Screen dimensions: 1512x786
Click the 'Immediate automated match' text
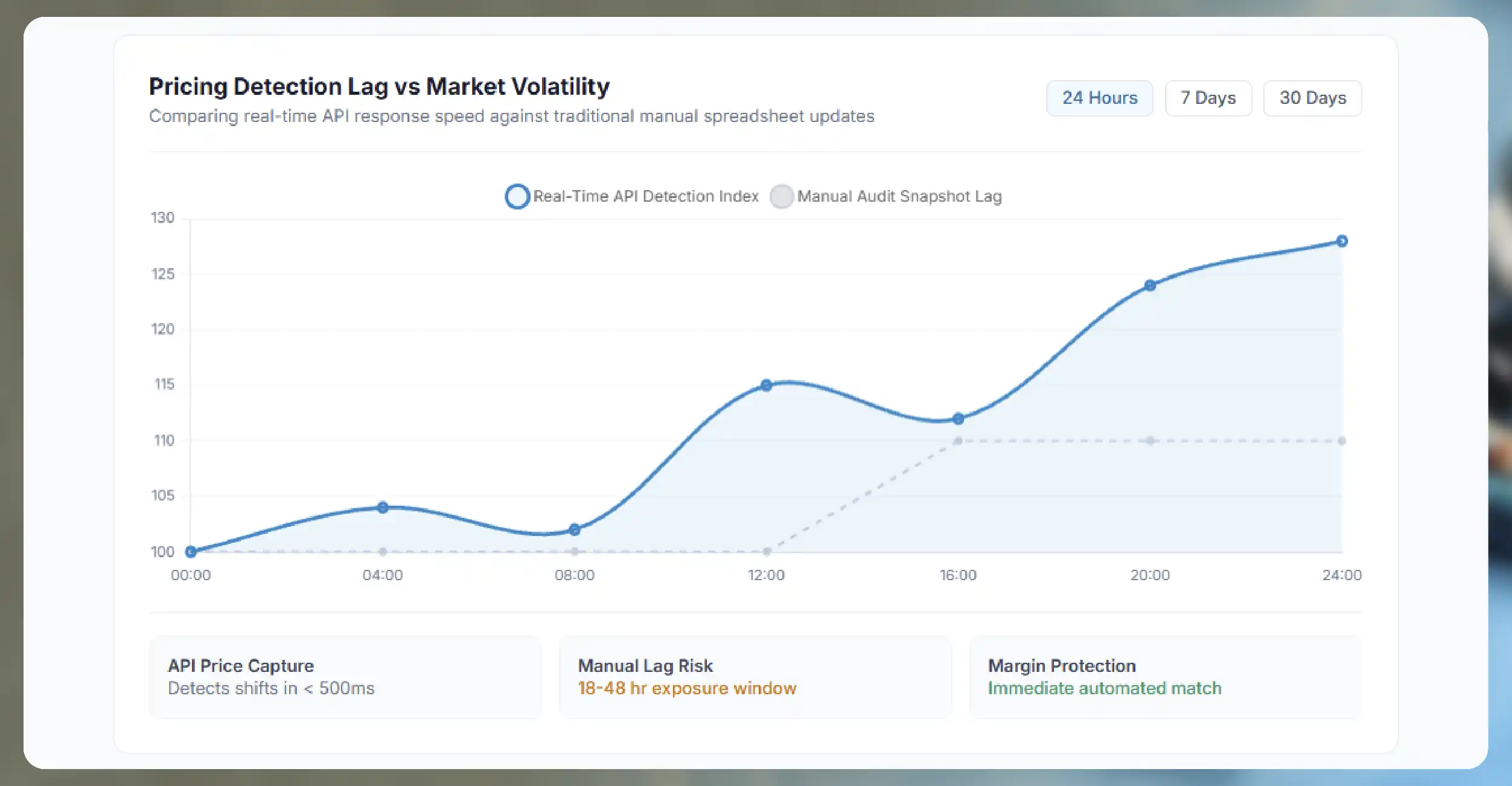click(x=1105, y=688)
